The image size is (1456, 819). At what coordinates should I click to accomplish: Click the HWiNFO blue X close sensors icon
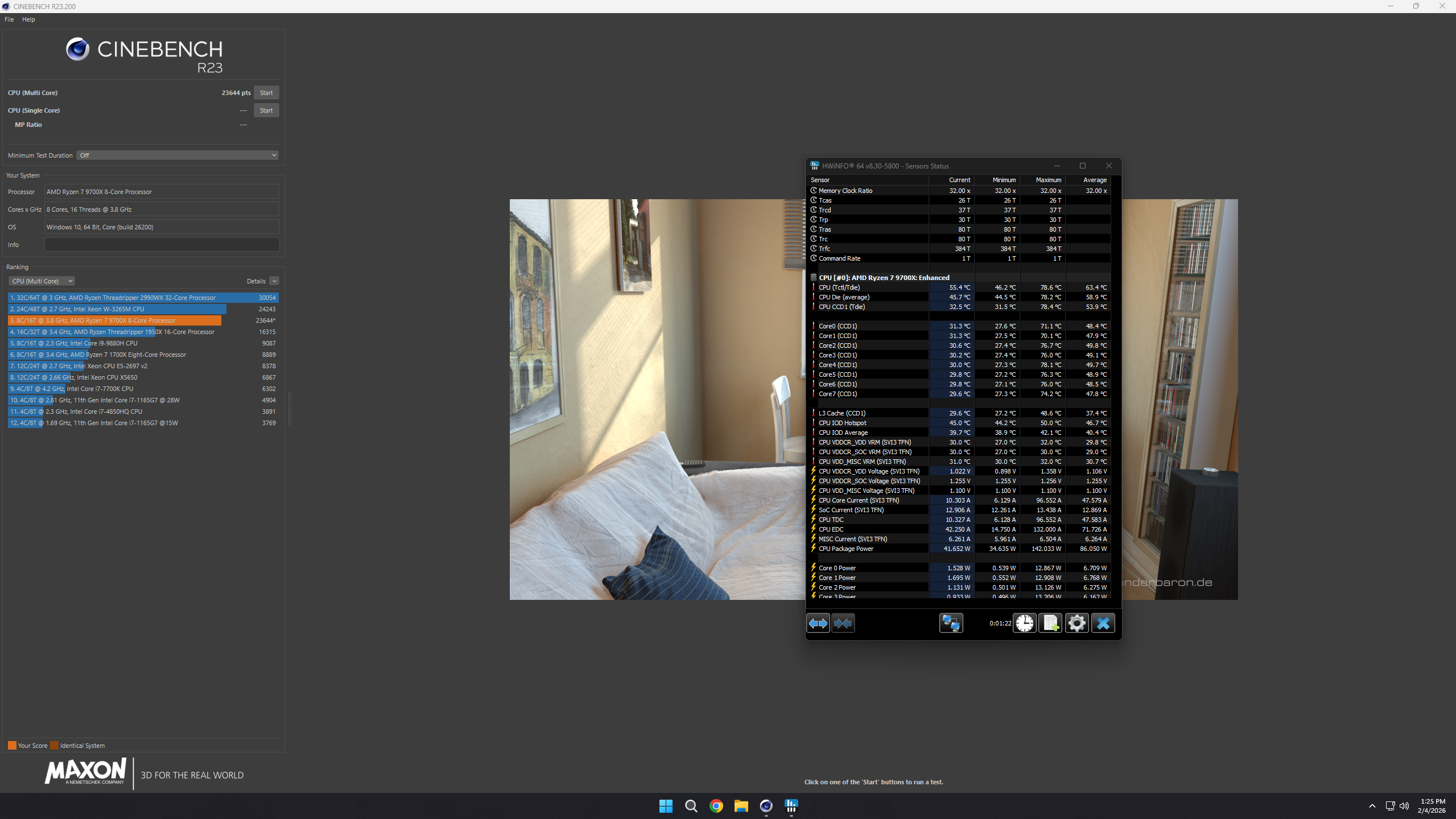coord(1103,623)
